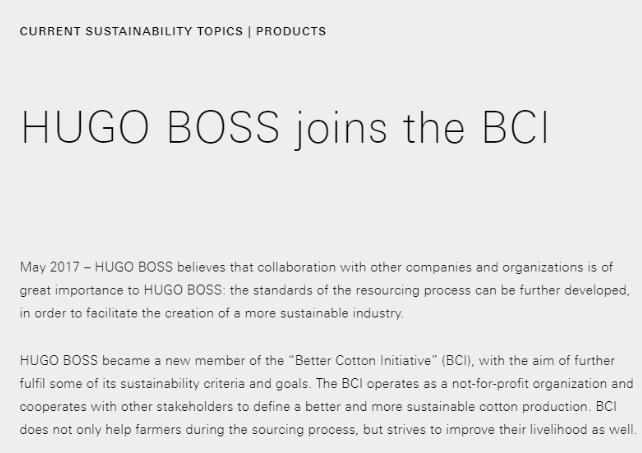642x453 pixels.
Task: Go to the PRODUCTS breadcrumb link
Action: click(x=291, y=31)
